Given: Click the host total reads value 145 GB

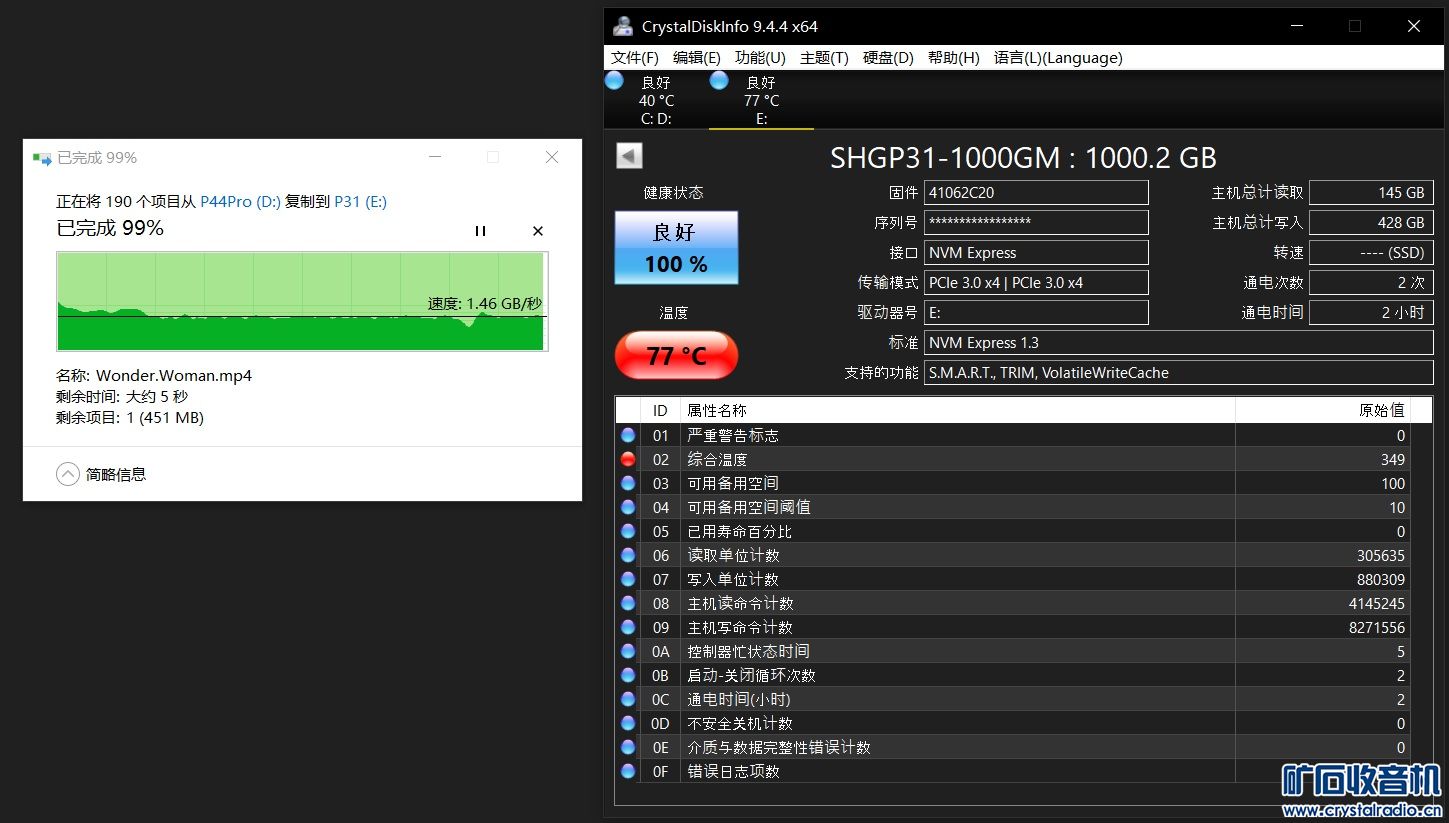Looking at the screenshot, I should (x=1371, y=193).
